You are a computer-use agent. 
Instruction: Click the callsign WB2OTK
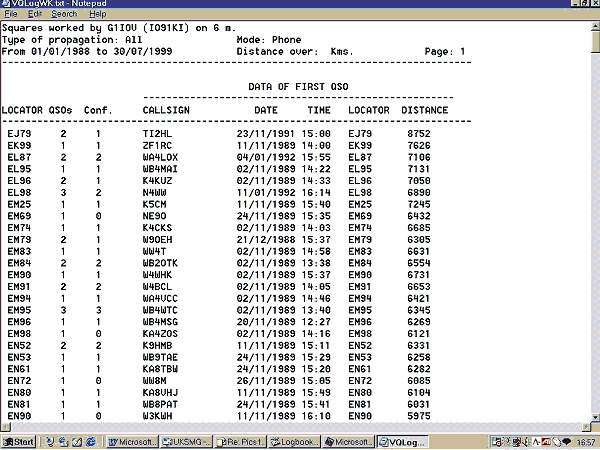(160, 263)
